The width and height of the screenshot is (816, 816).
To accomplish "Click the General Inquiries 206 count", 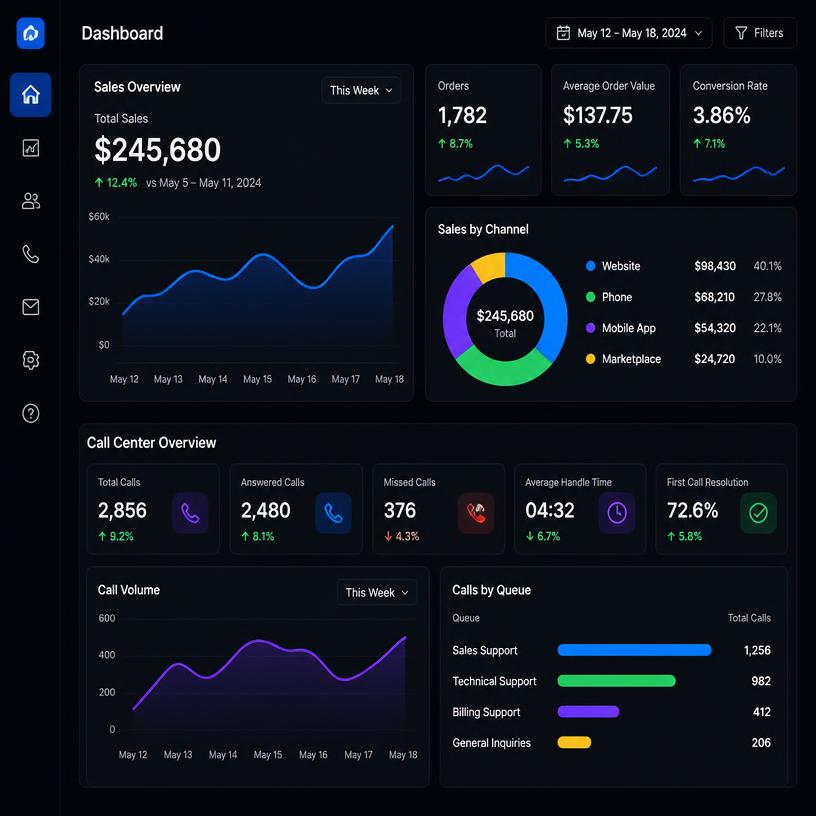I will pyautogui.click(x=761, y=743).
